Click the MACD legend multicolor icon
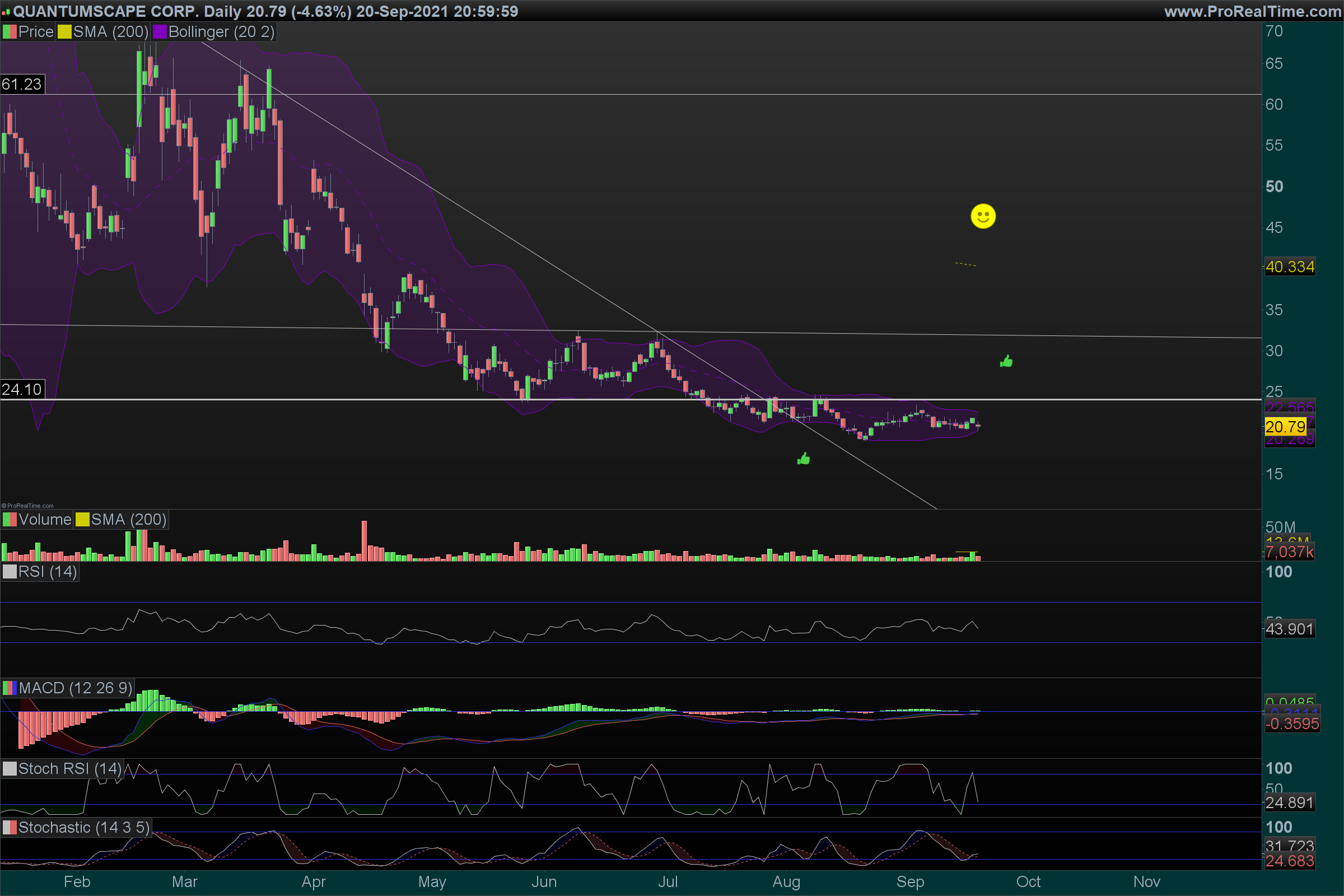 click(9, 688)
